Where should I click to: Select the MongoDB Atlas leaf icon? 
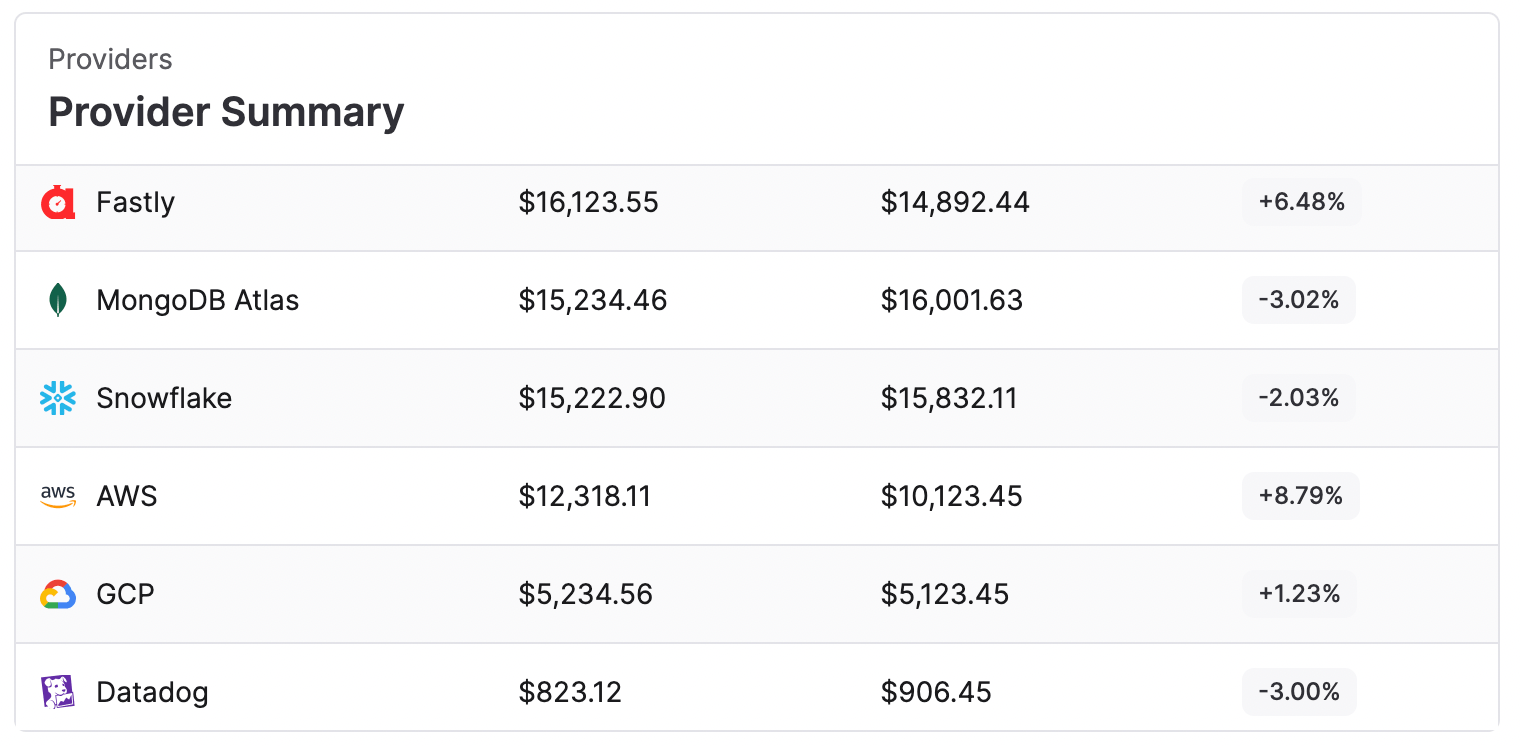[x=58, y=300]
